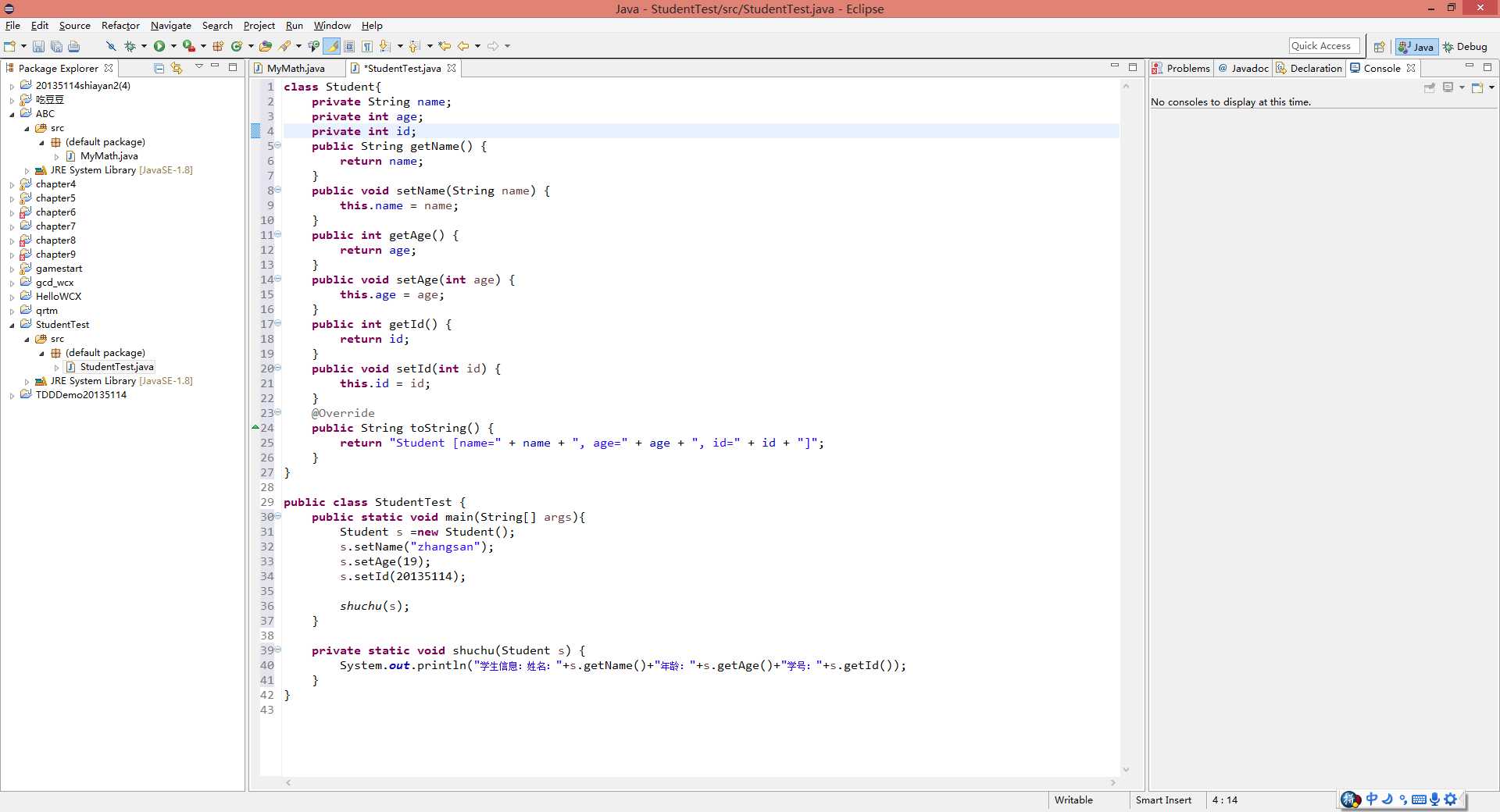Click the Save All toolbar icon
The width and height of the screenshot is (1500, 812).
pyautogui.click(x=56, y=47)
